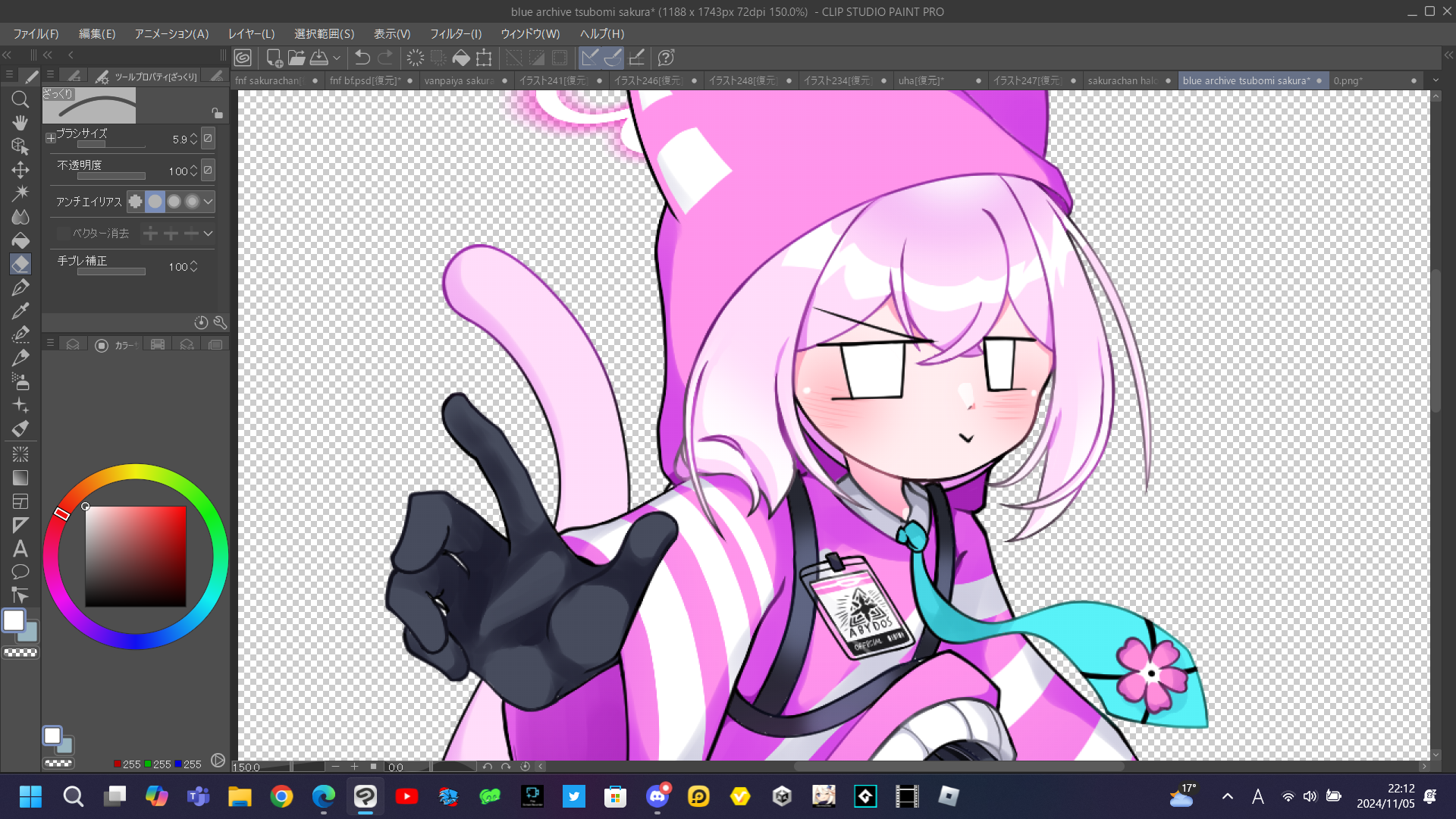Expand brush size plus expander
1456x819 pixels.
(51, 138)
